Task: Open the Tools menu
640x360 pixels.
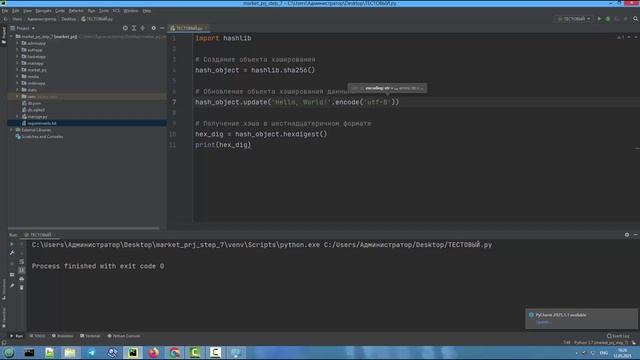Action: [x=104, y=11]
